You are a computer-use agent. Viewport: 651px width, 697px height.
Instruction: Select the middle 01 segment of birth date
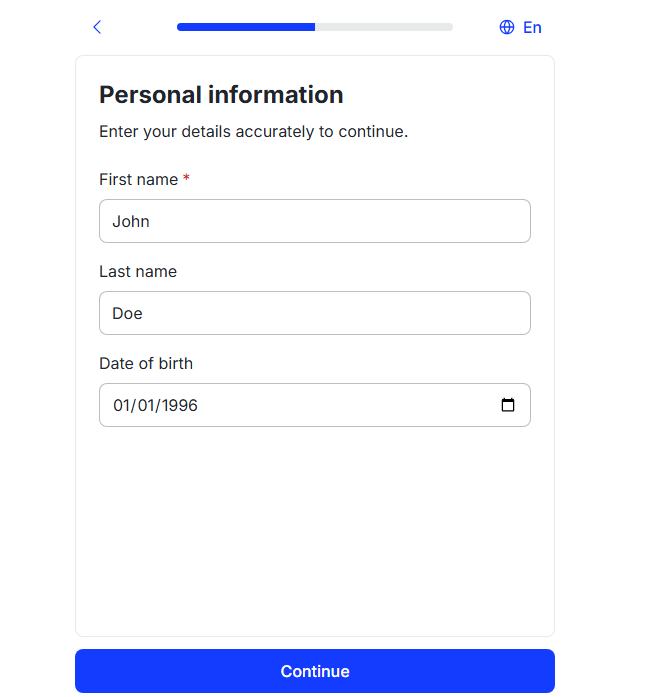click(147, 406)
